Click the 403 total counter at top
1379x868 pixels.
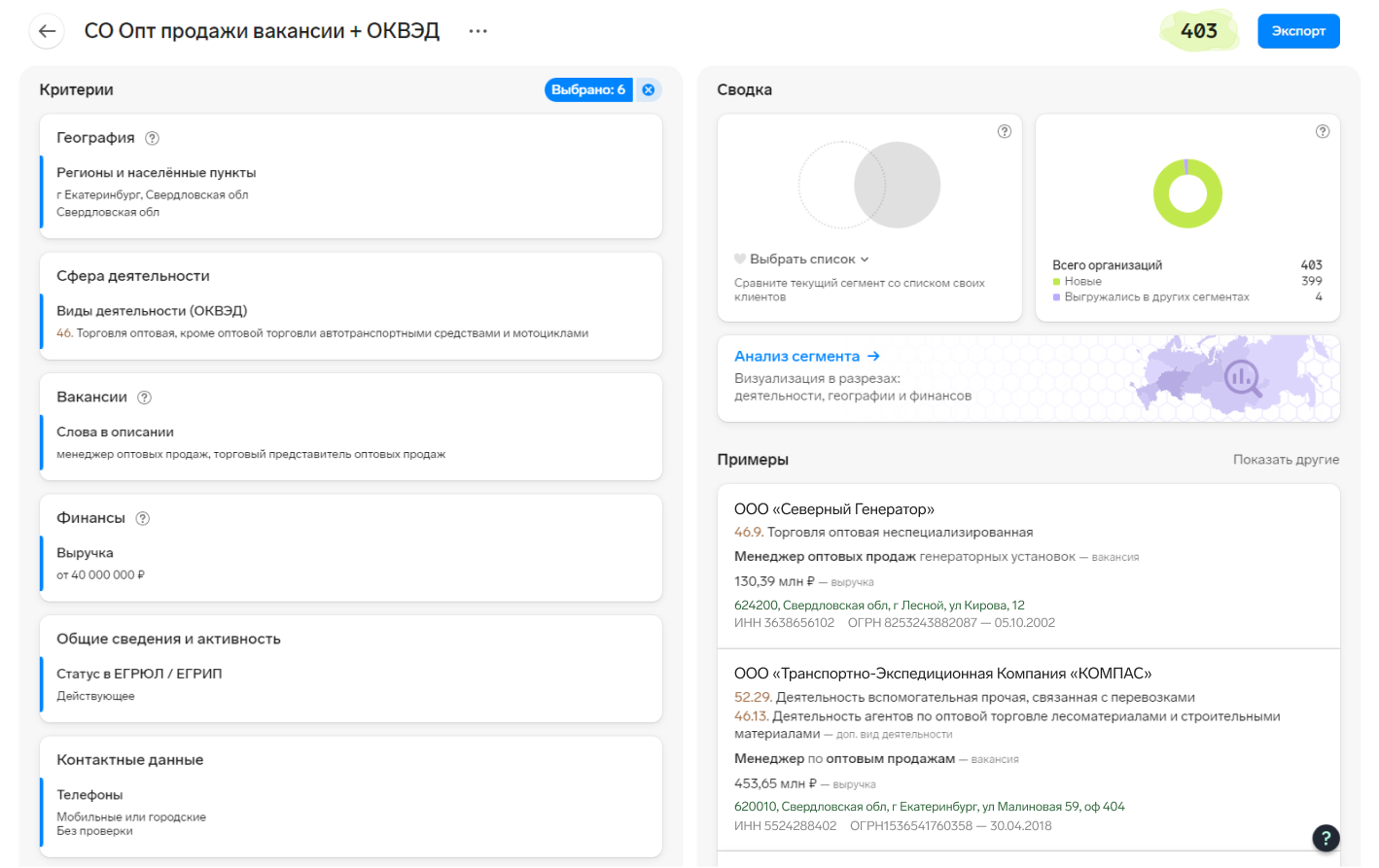pyautogui.click(x=1199, y=31)
